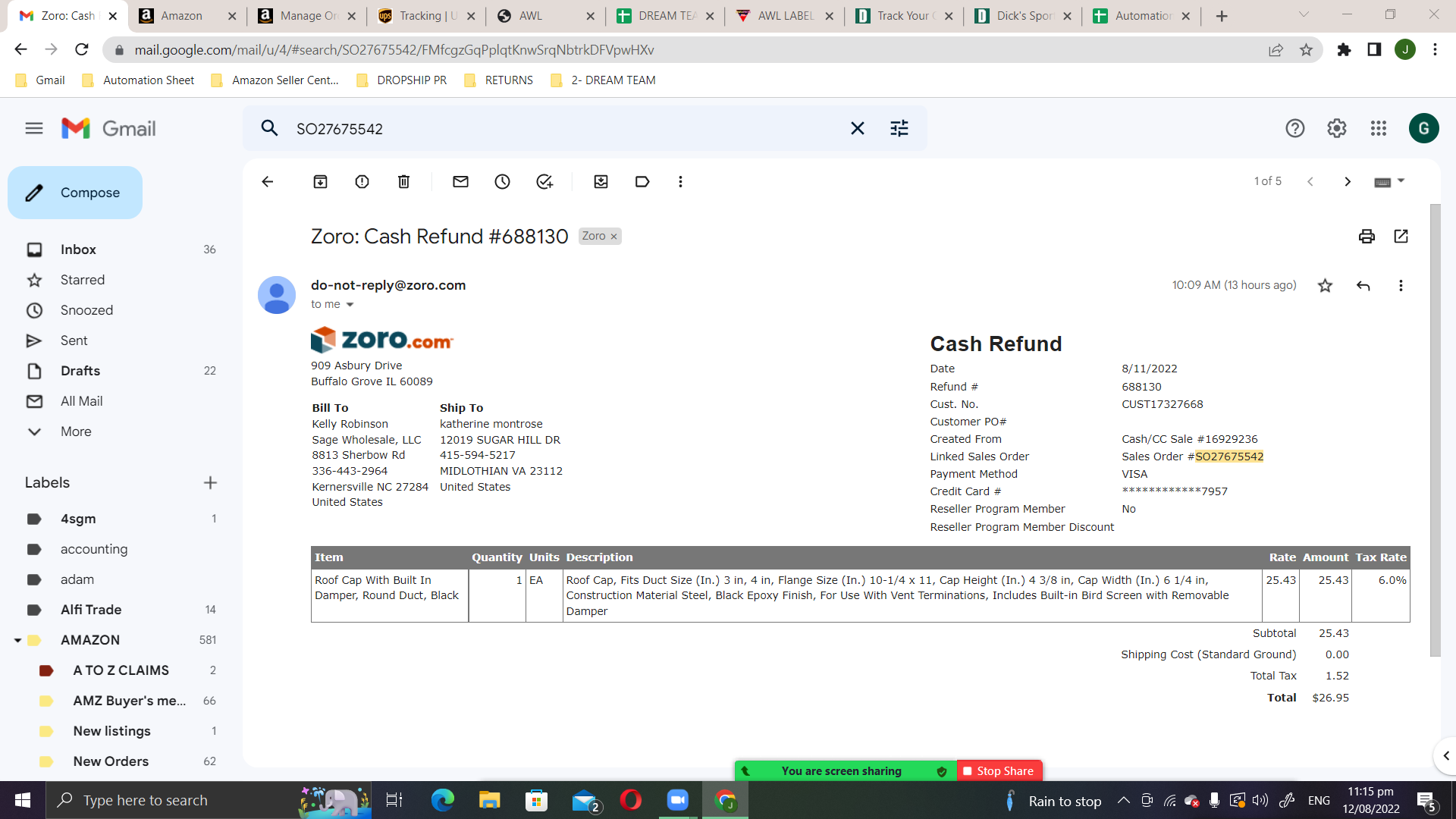1456x819 pixels.
Task: Show side panel arrow
Action: pyautogui.click(x=1446, y=756)
